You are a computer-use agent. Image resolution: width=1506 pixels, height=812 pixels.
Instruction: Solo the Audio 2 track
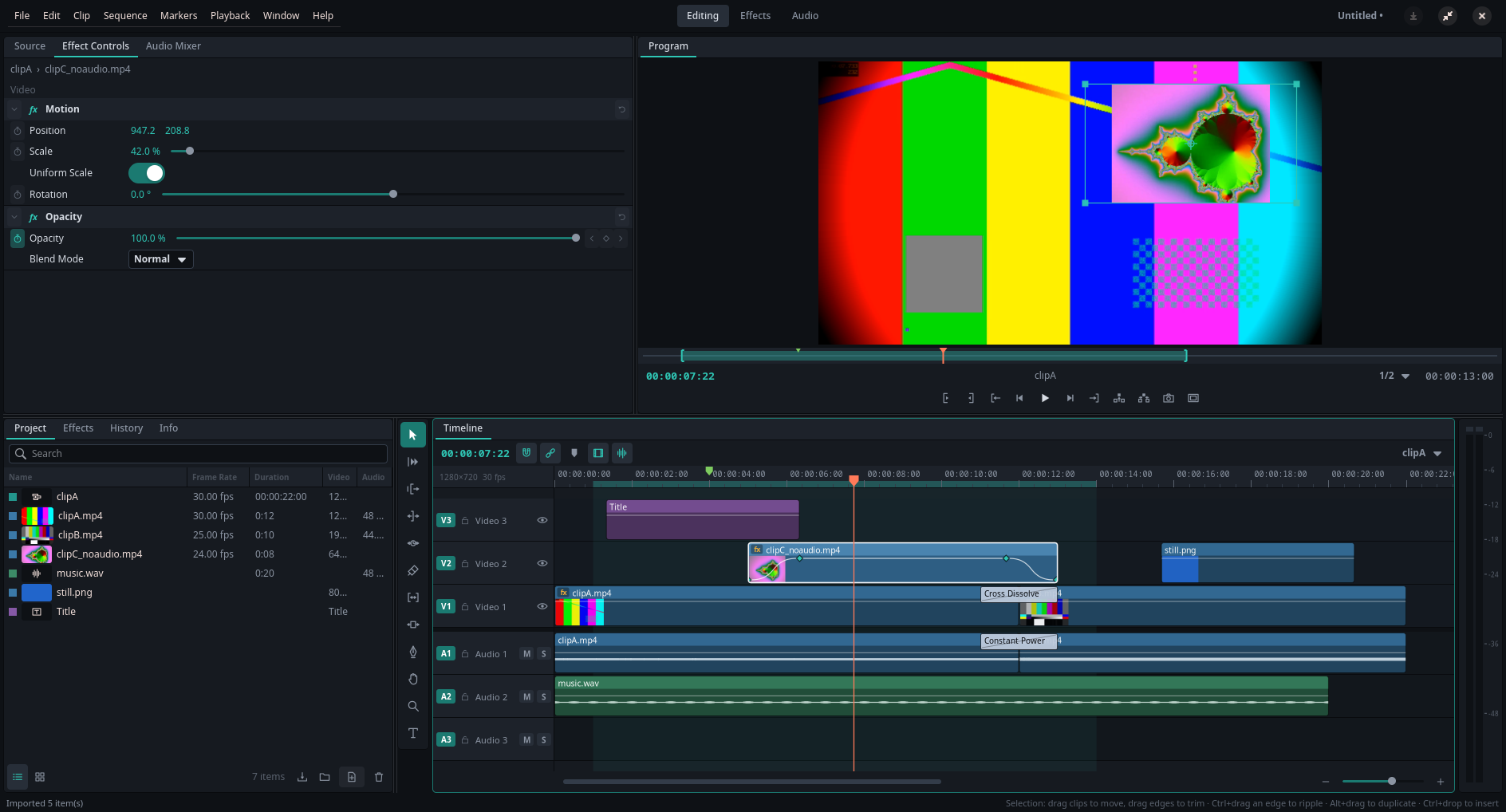pos(544,697)
